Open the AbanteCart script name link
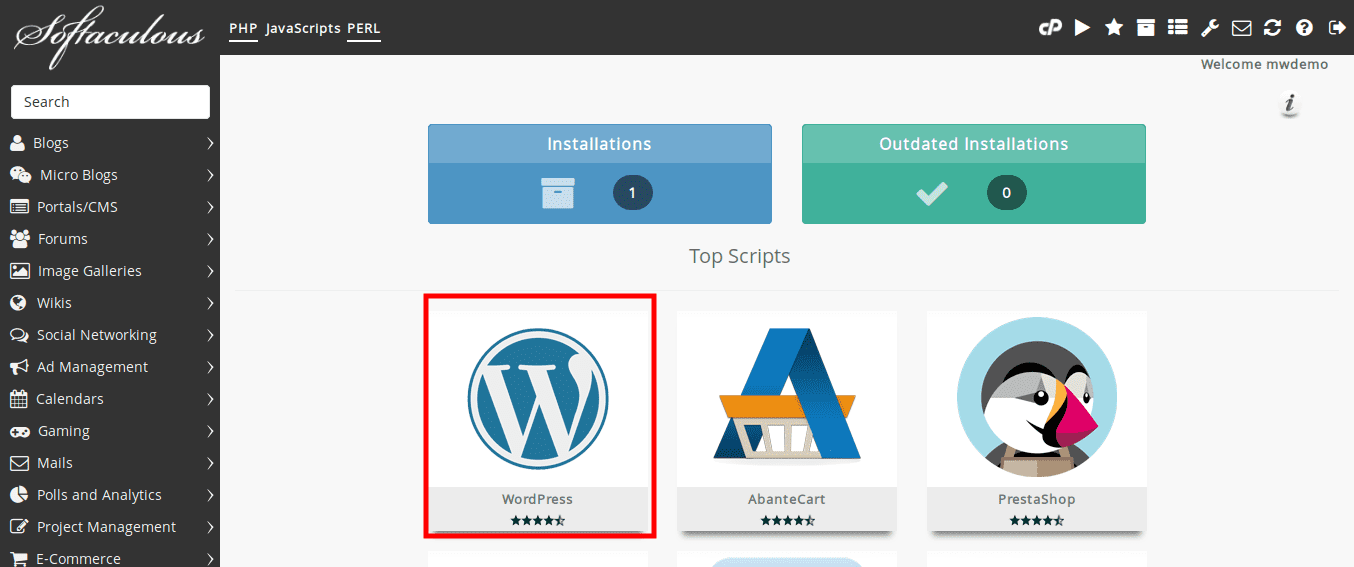This screenshot has width=1354, height=567. click(787, 499)
